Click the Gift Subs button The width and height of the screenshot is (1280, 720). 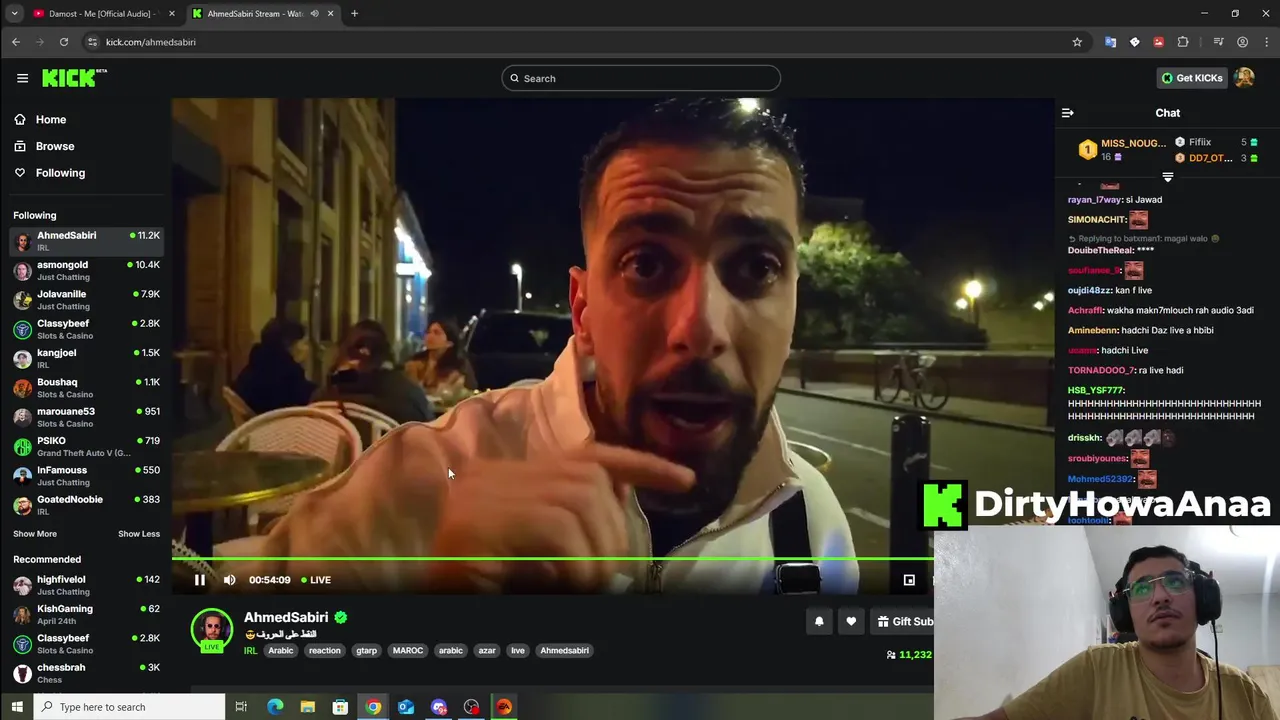click(x=903, y=621)
